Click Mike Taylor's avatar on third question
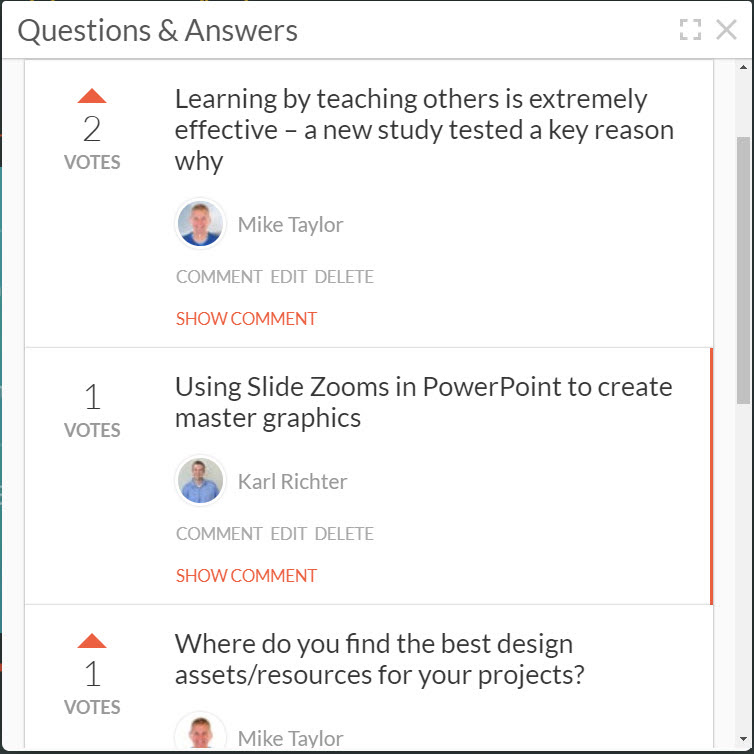 200,732
